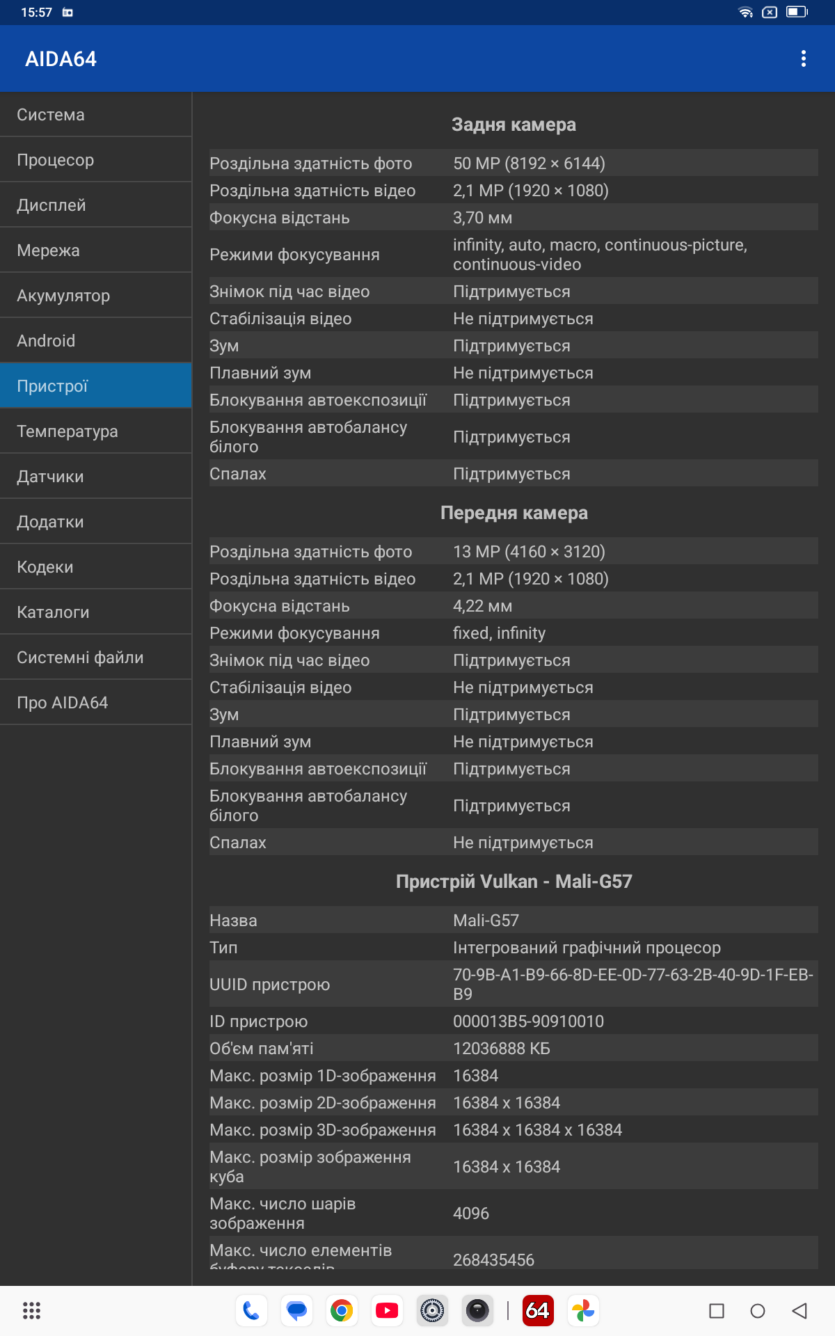Open YouTube from the taskbar
Viewport: 835px width, 1336px height.
[x=387, y=1310]
